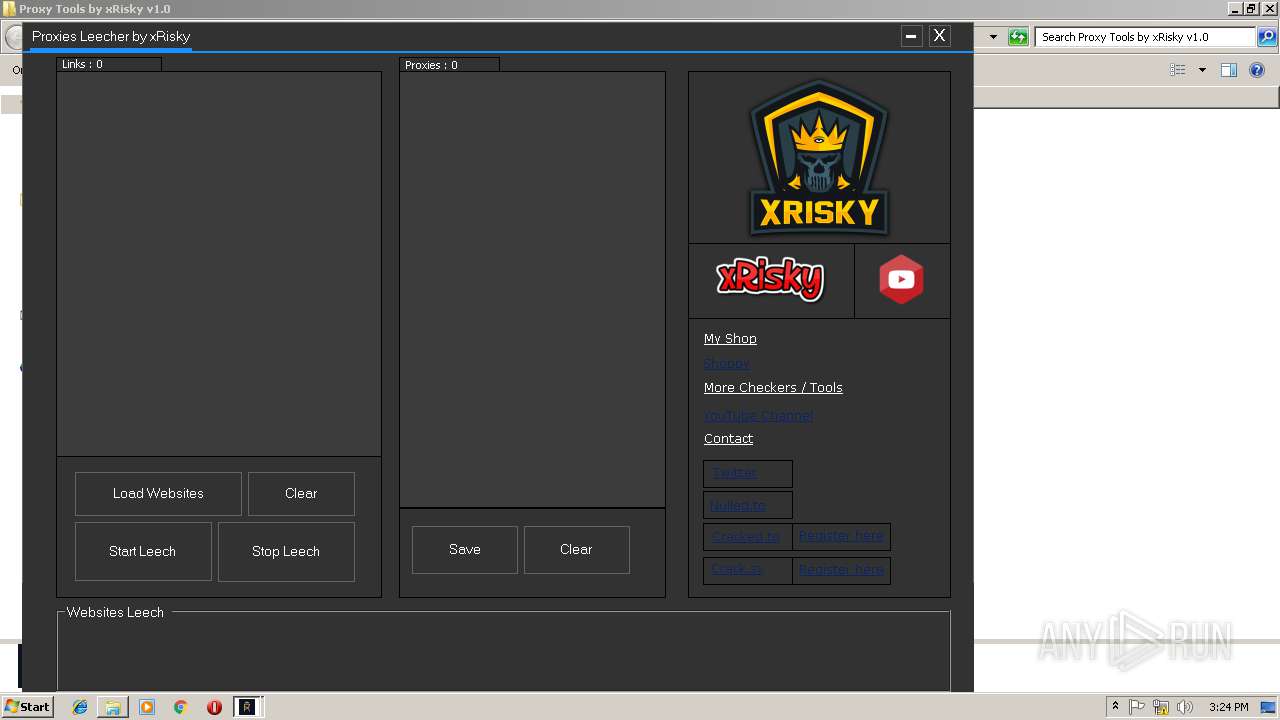Restore down the Explorer window

click(1251, 9)
